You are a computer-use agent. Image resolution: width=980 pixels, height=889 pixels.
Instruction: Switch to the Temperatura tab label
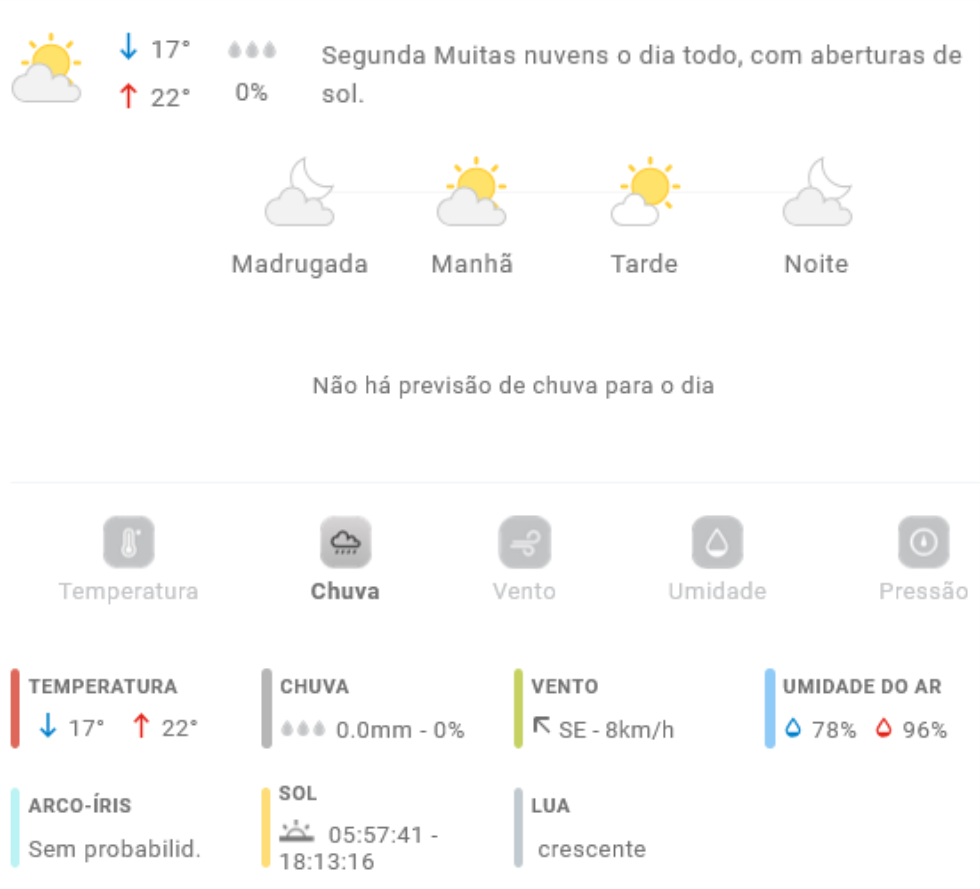[x=128, y=591]
